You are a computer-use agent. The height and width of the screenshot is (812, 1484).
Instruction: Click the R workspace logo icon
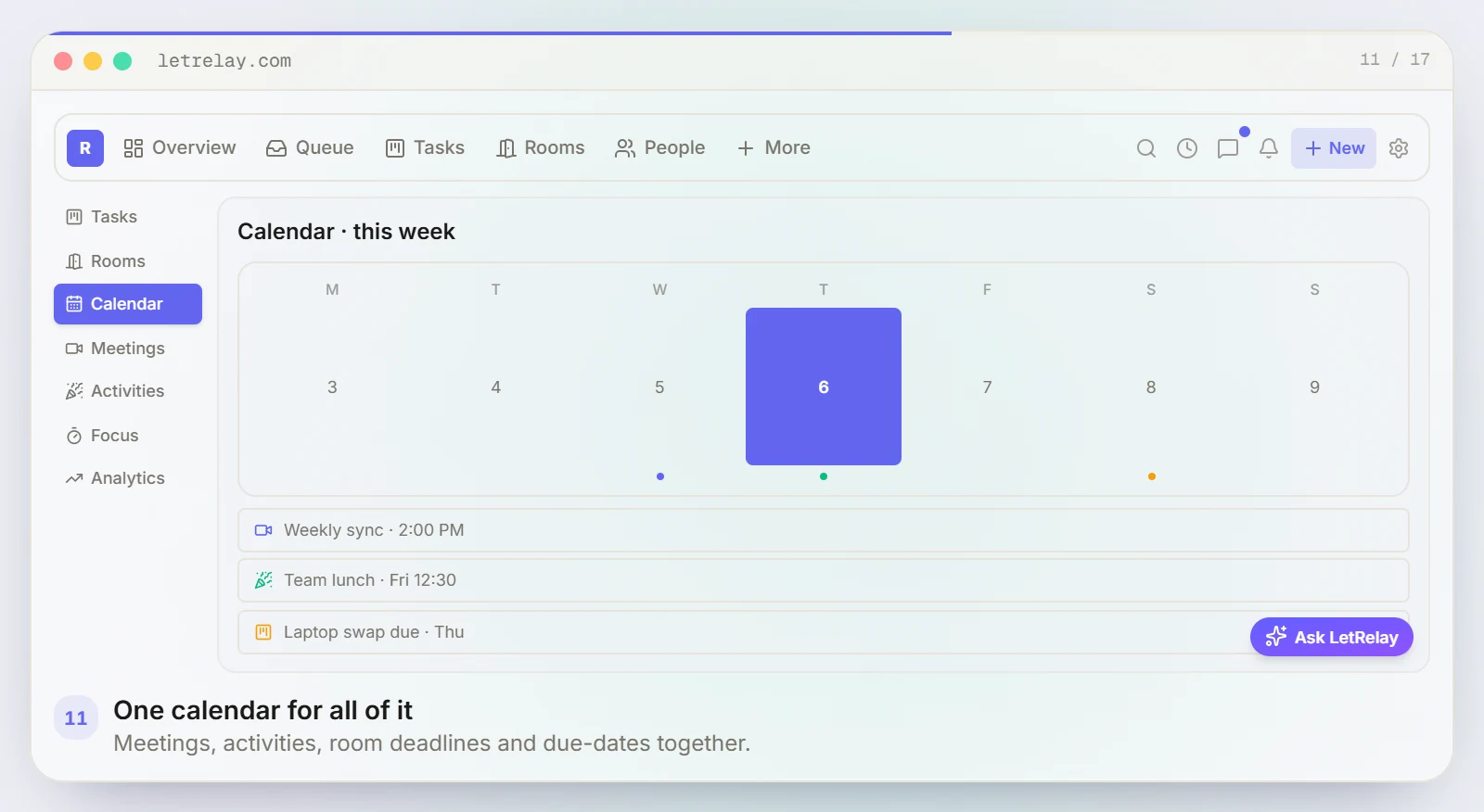click(85, 148)
